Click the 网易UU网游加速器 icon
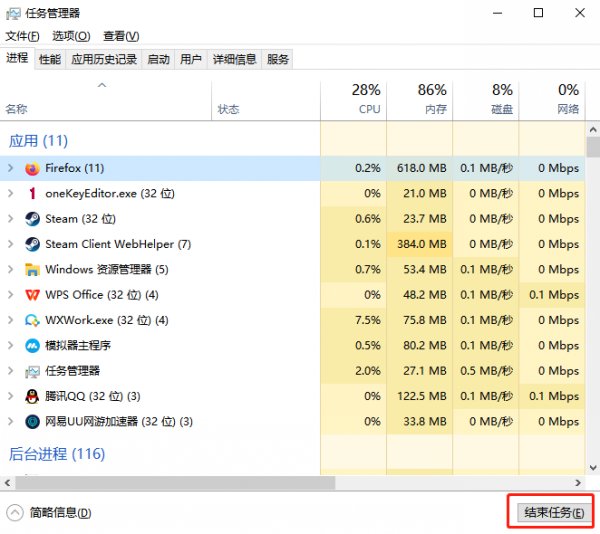Viewport: 600px width, 534px height. click(x=32, y=422)
